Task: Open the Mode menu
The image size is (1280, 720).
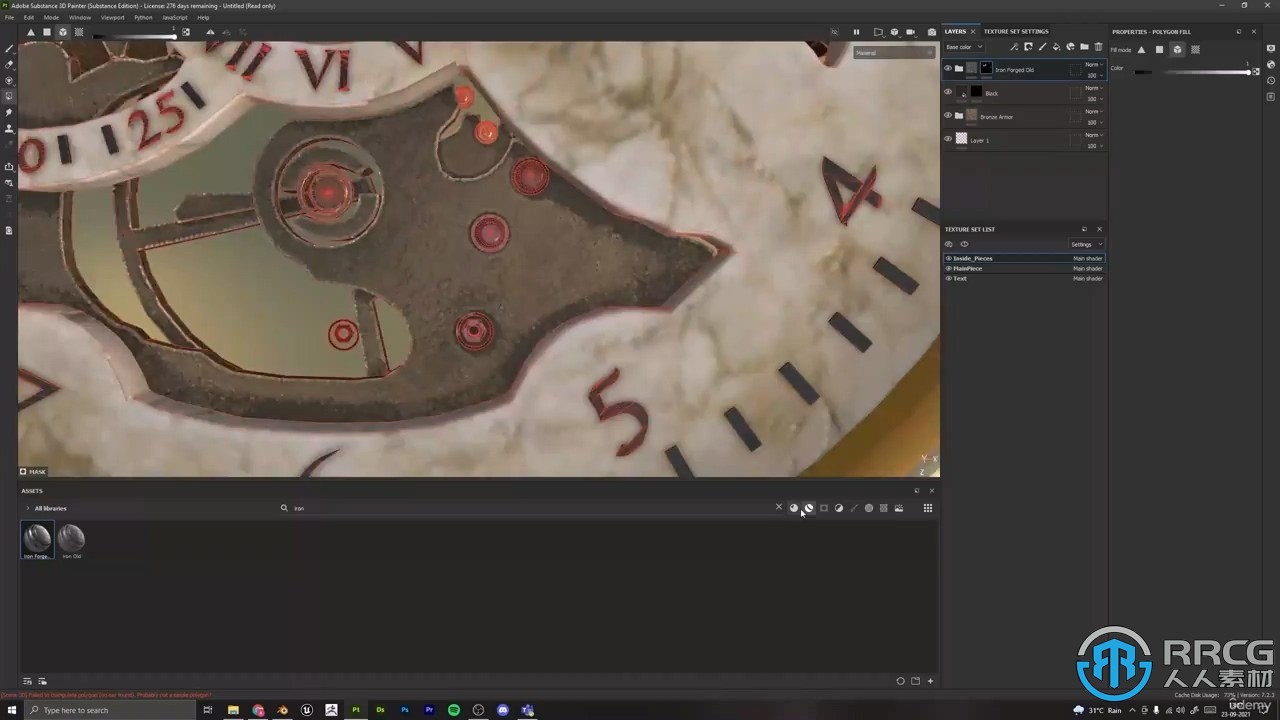Action: tap(51, 17)
